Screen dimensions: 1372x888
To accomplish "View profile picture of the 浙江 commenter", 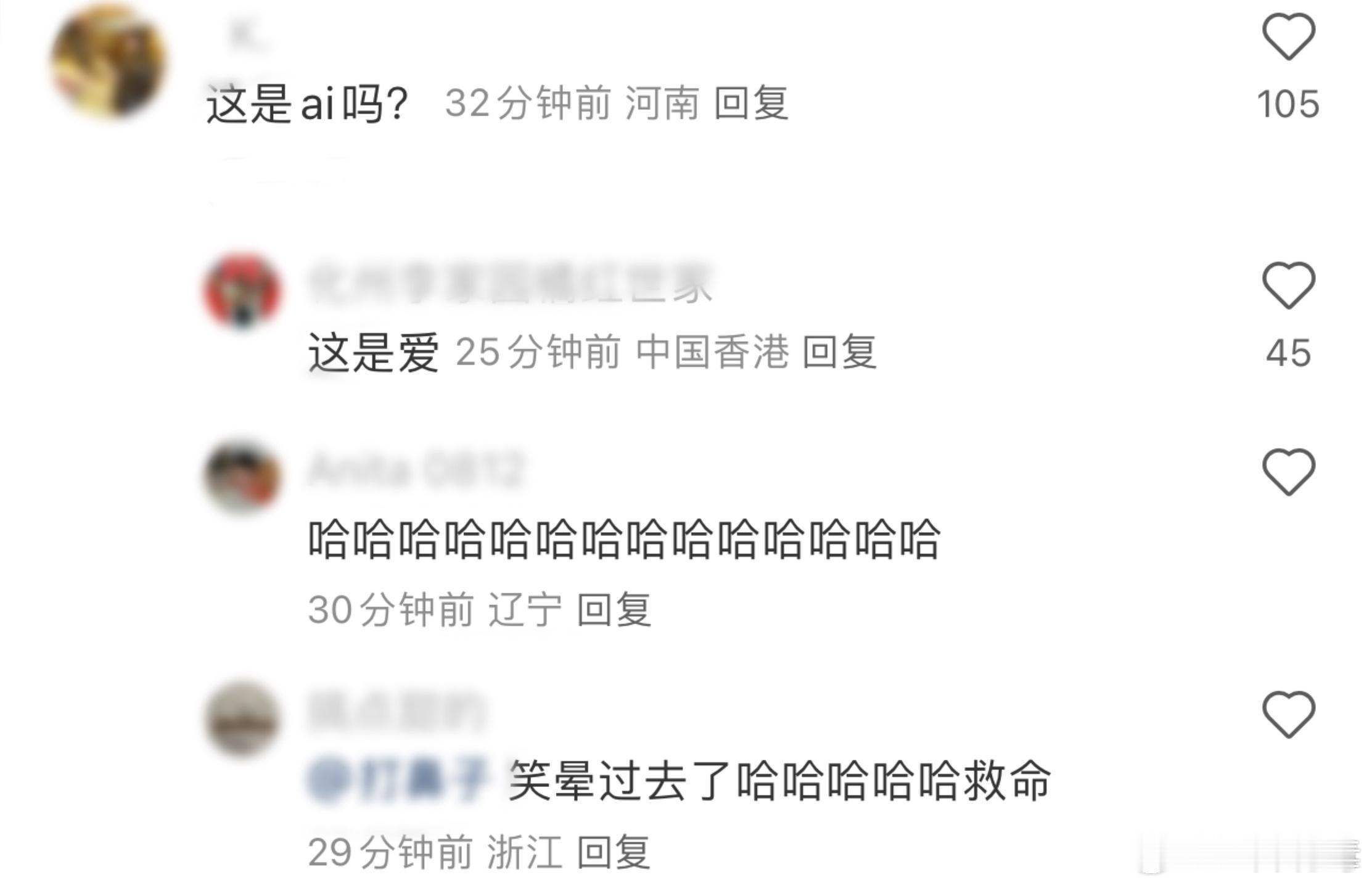I will tap(242, 720).
